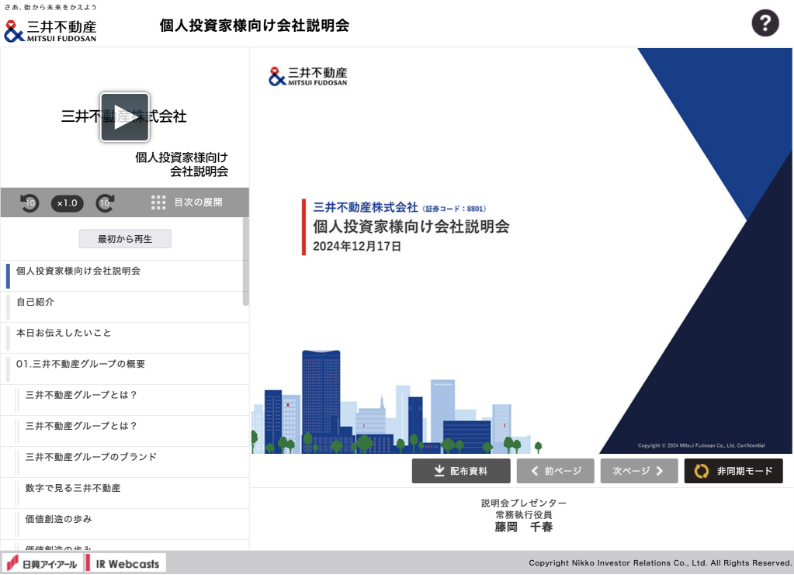The image size is (794, 575).
Task: Select the second 三井不動産グループとは？ entry
Action: point(124,431)
